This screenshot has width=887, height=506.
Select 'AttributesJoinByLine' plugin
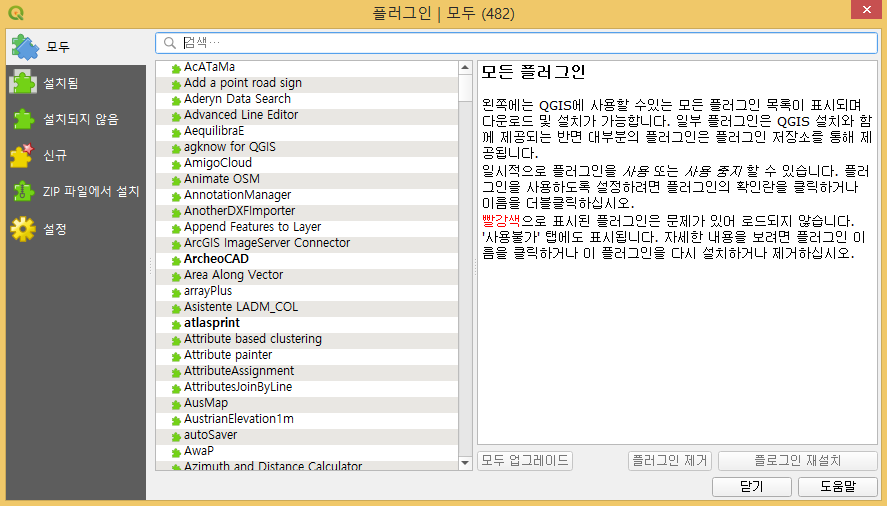click(307, 388)
